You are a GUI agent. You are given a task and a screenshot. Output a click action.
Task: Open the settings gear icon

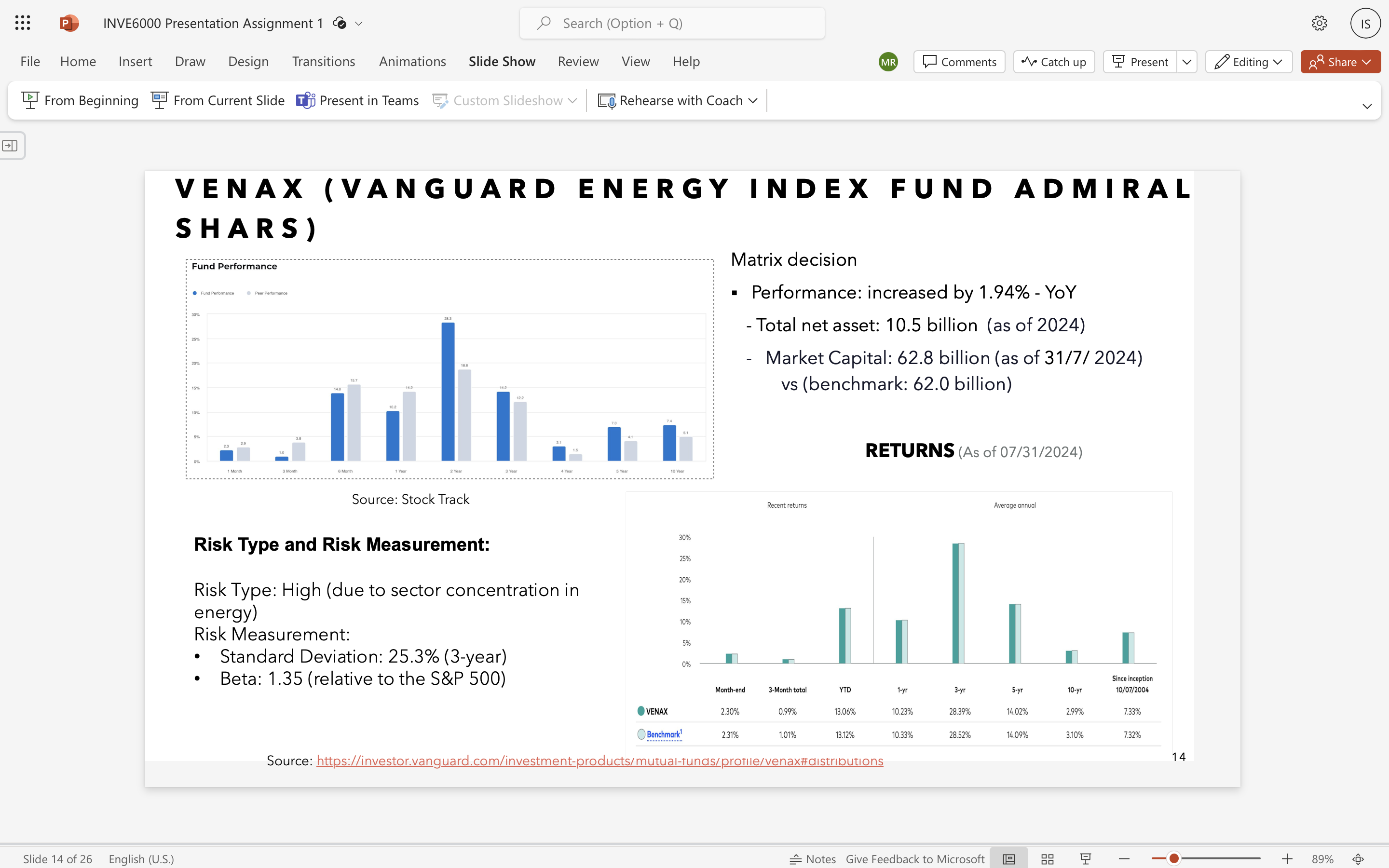coord(1319,23)
